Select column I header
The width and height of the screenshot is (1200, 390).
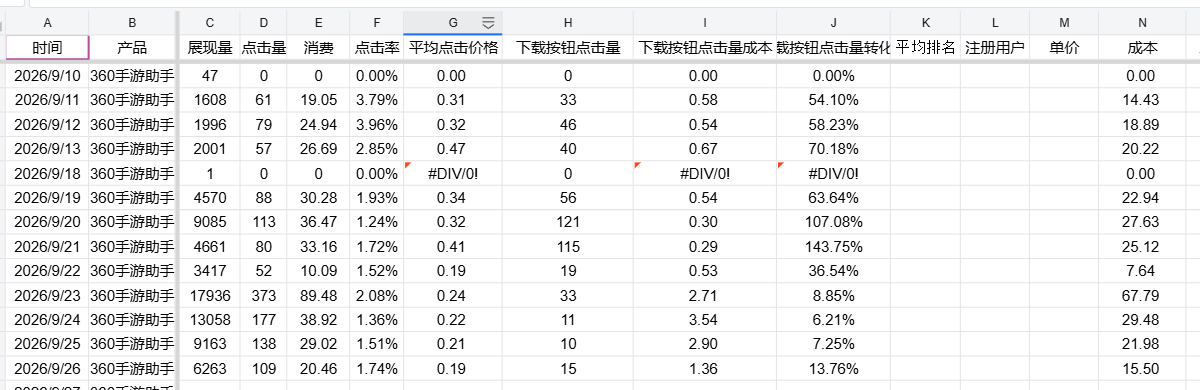coord(704,22)
